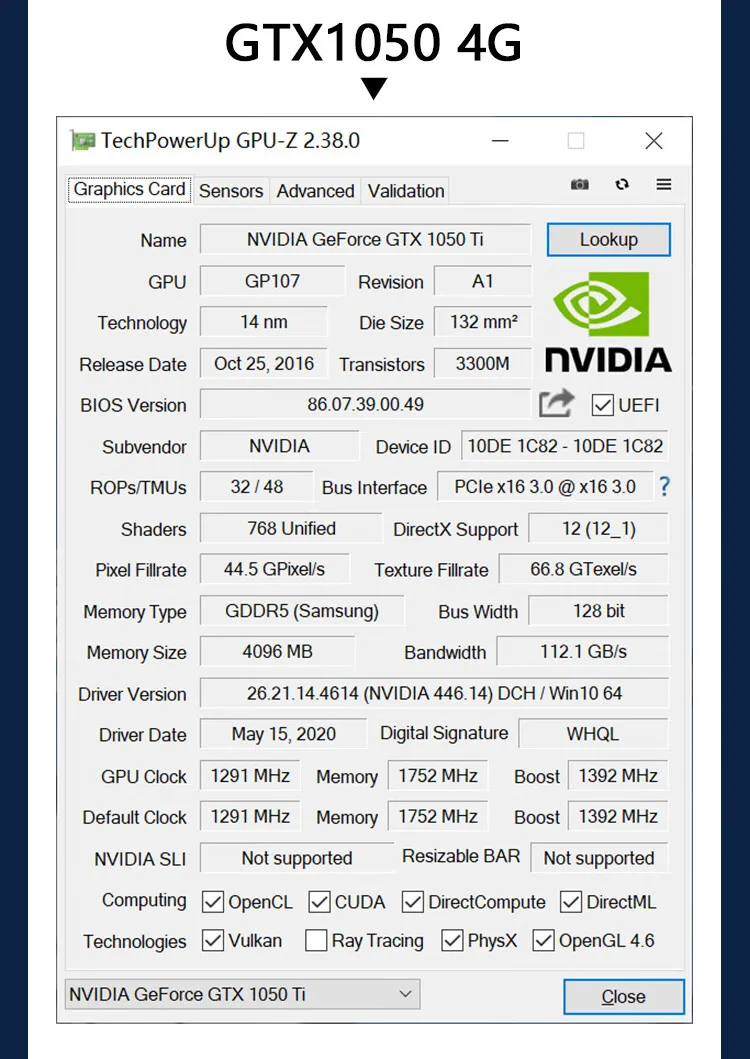Switch to the Sensors tab
Viewport: 750px width, 1059px height.
(x=231, y=191)
